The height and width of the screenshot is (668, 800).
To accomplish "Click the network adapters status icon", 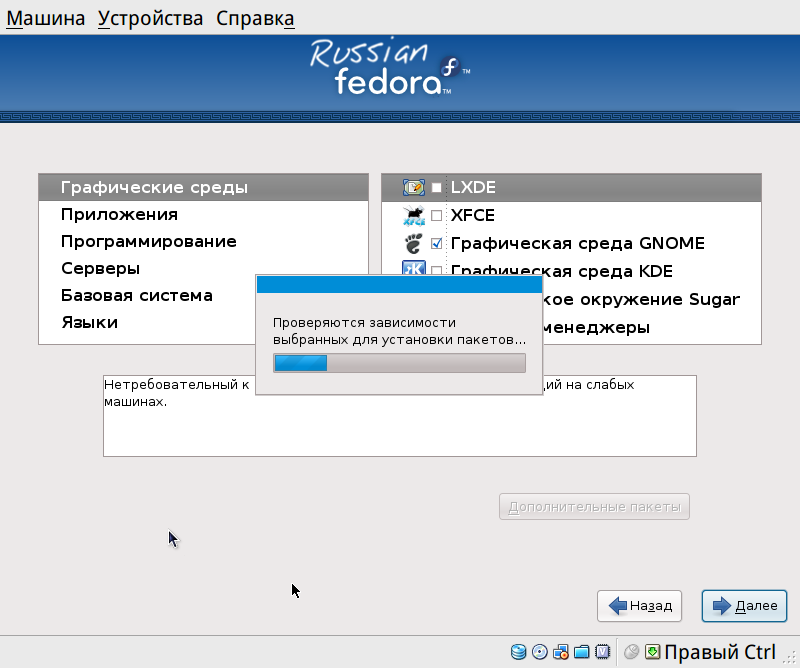I will coord(561,652).
